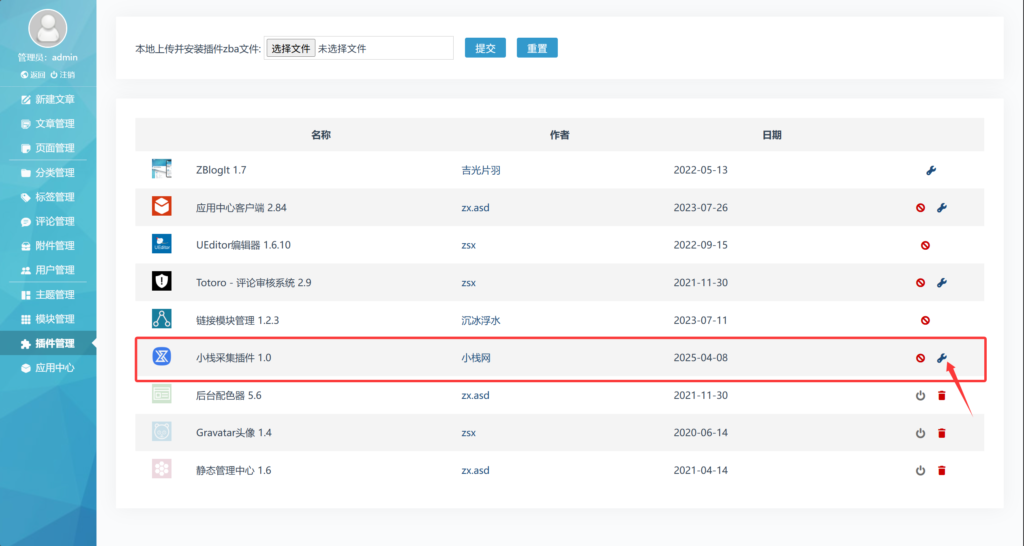Delete the 静态管理中心 1.6 plugin
The height and width of the screenshot is (546, 1024).
point(942,470)
